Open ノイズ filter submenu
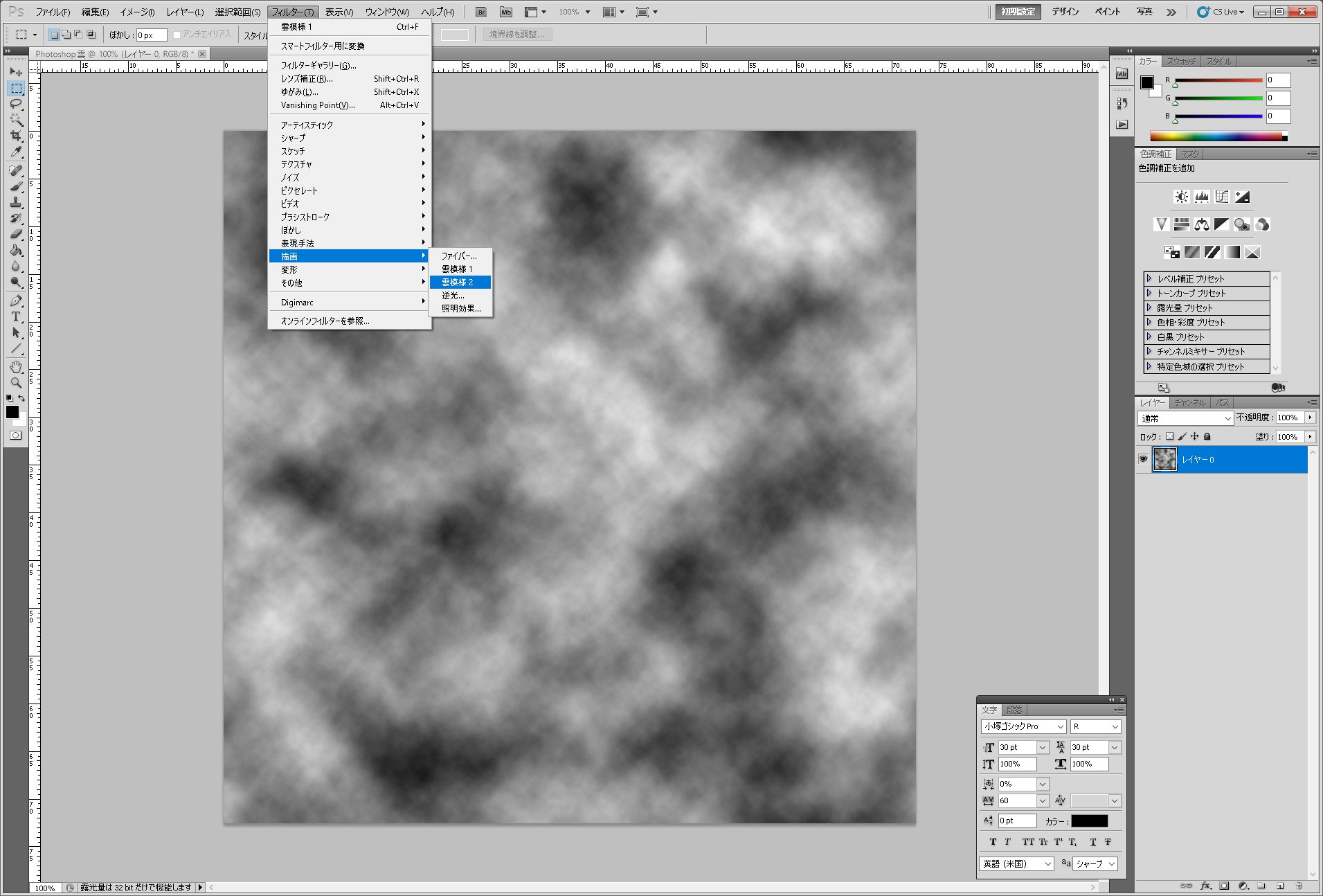Screen dimensions: 1323x896 click(350, 177)
